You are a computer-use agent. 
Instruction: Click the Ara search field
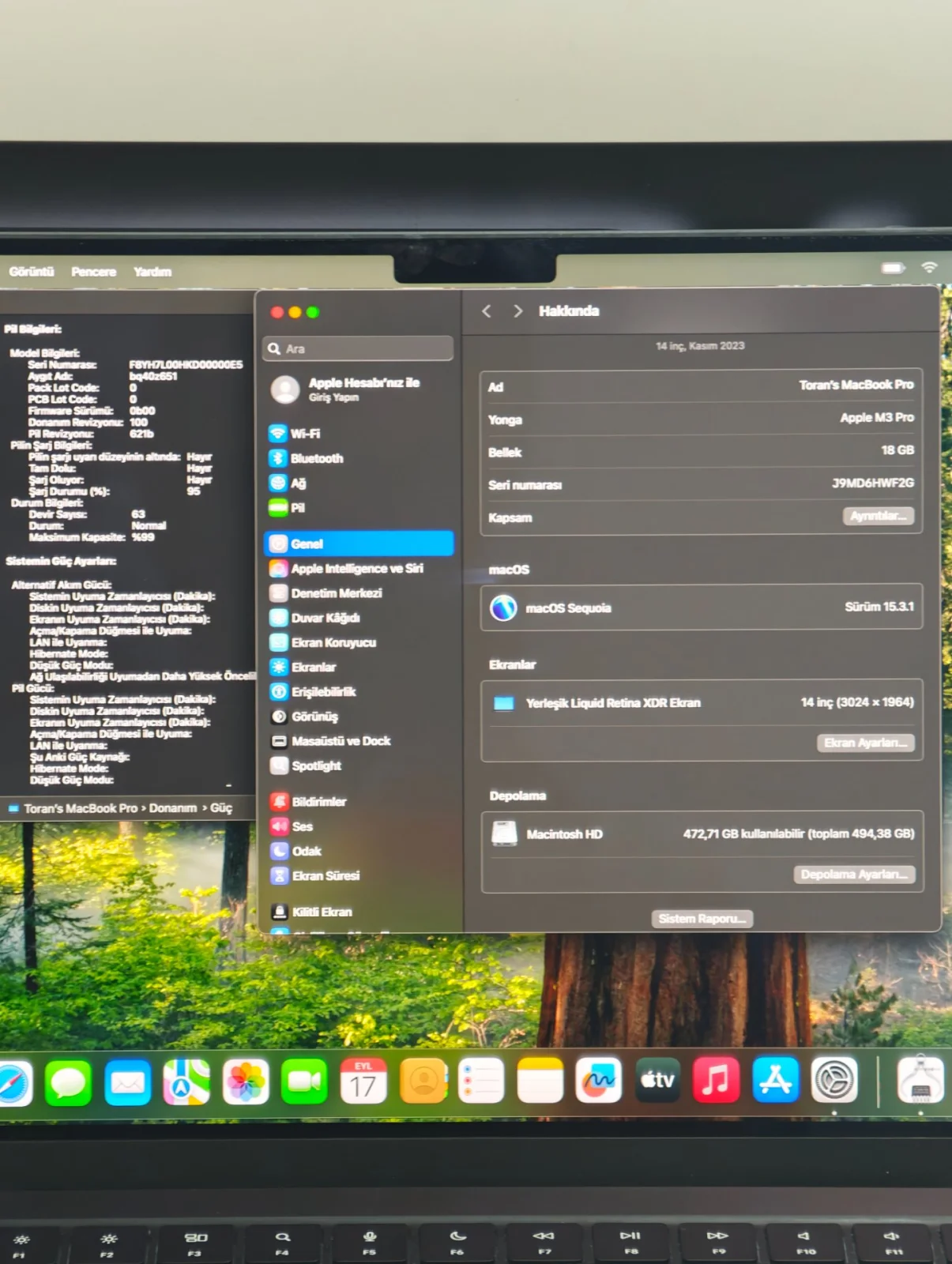(358, 348)
